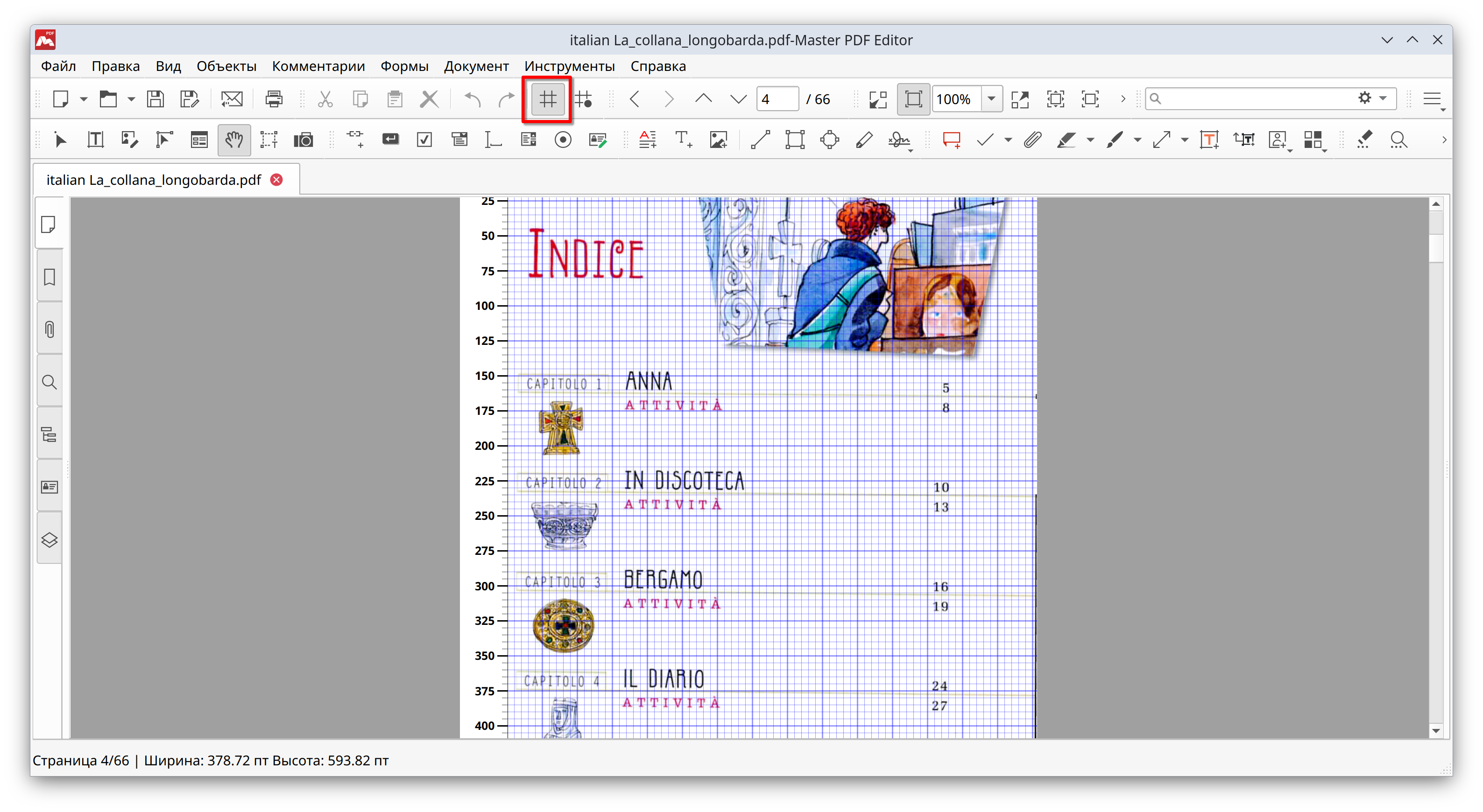The height and width of the screenshot is (812, 1483).
Task: Insert a push button form field
Action: click(390, 140)
